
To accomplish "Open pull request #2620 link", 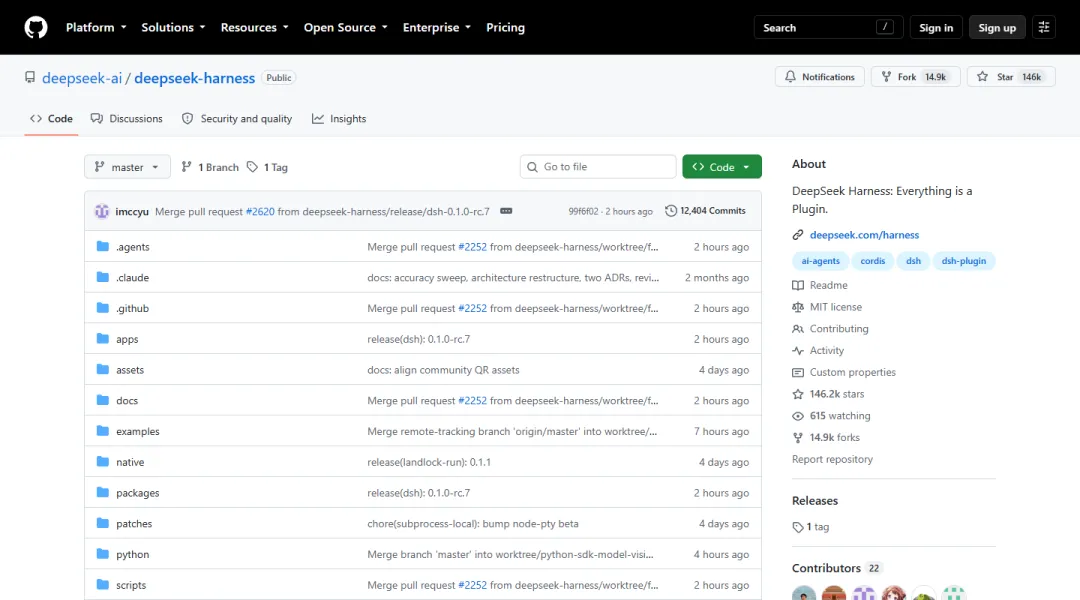I will (260, 211).
